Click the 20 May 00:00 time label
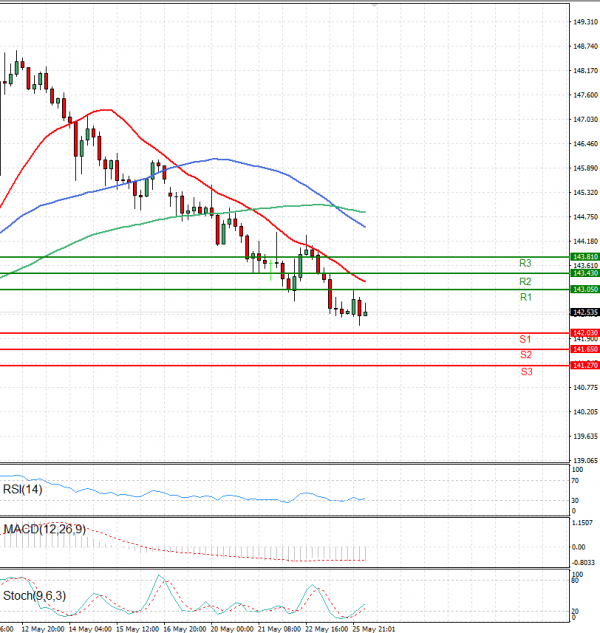 coord(233,629)
